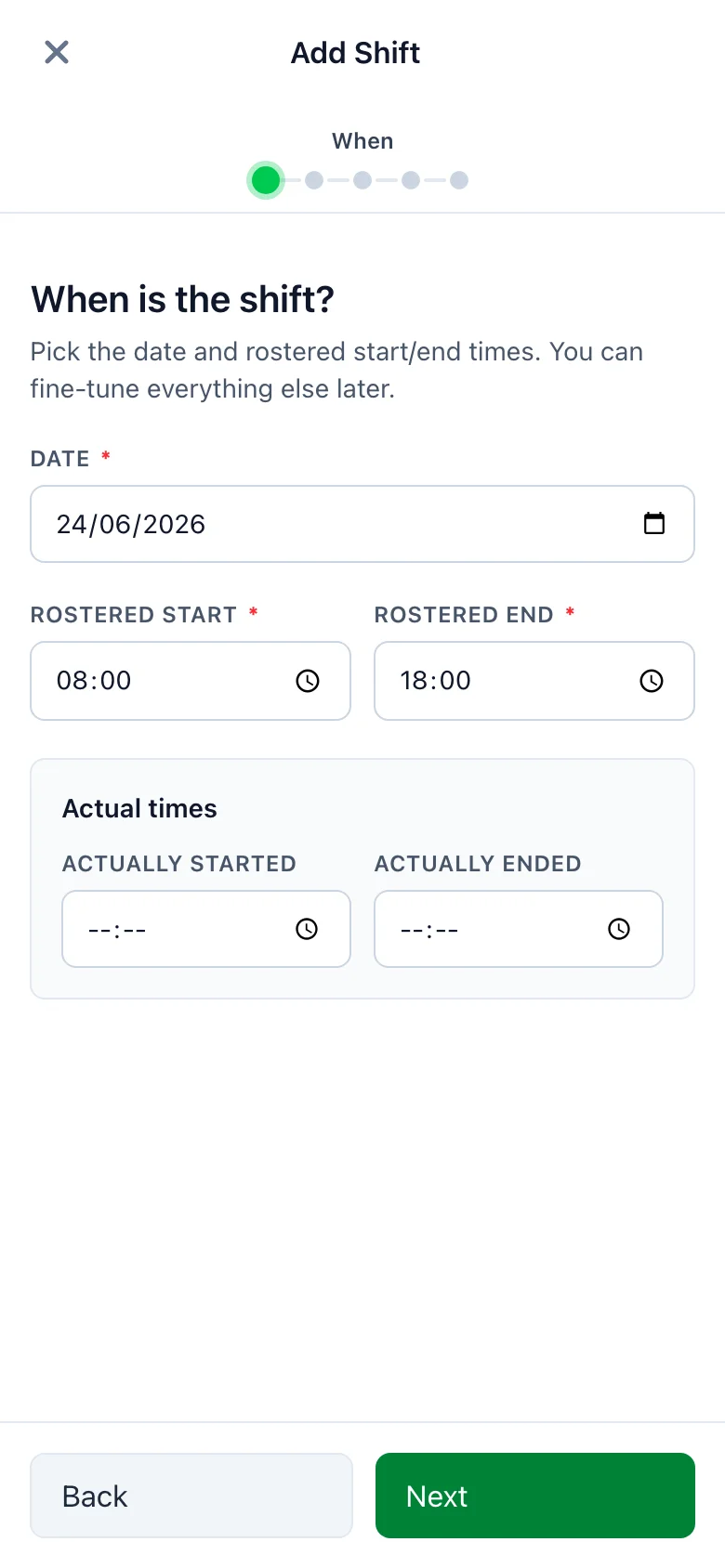725x1568 pixels.
Task: Jump to the third step dot
Action: click(362, 180)
